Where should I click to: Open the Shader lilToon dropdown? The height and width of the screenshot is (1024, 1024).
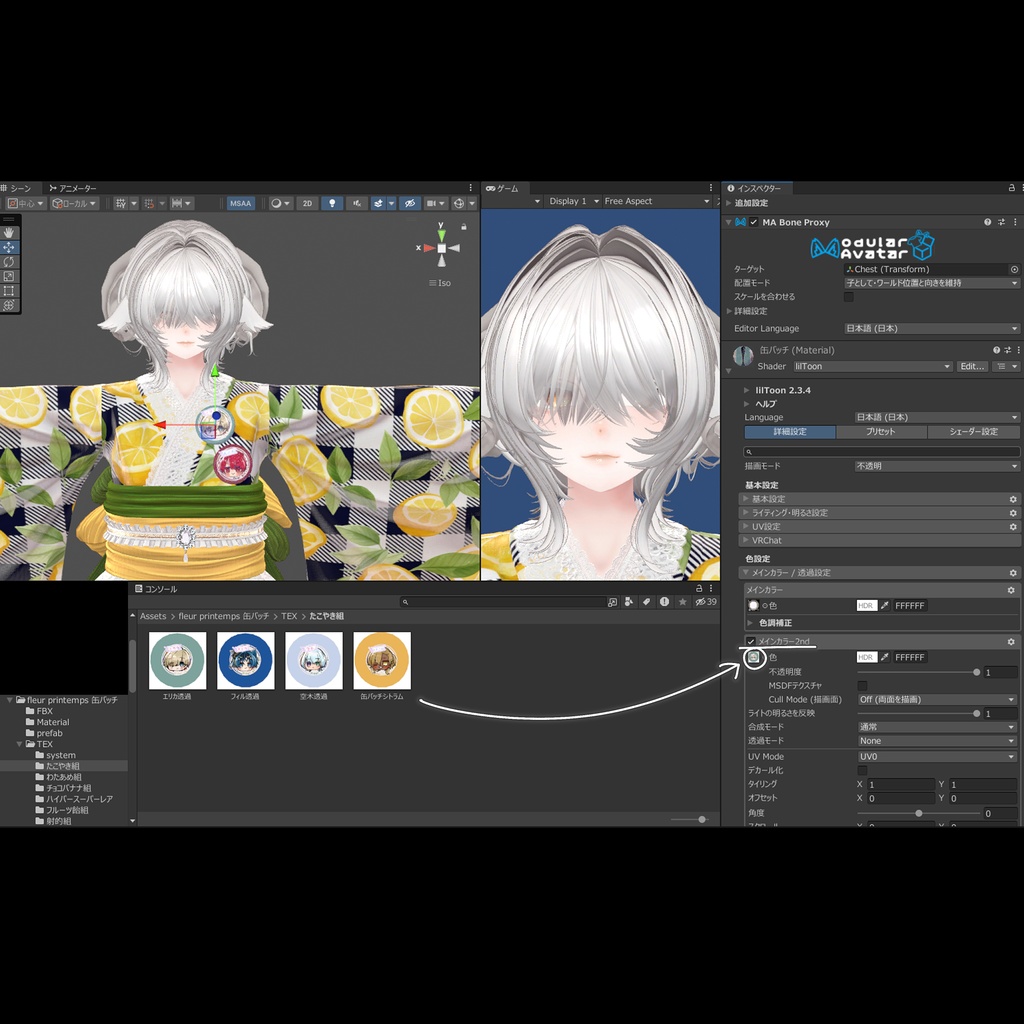coord(872,366)
